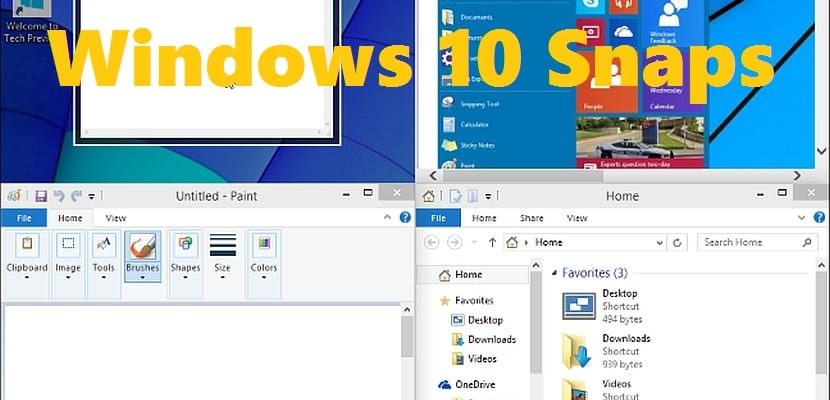This screenshot has height=400, width=830.
Task: Select Favorites in the navigation pane
Action: pos(466,301)
